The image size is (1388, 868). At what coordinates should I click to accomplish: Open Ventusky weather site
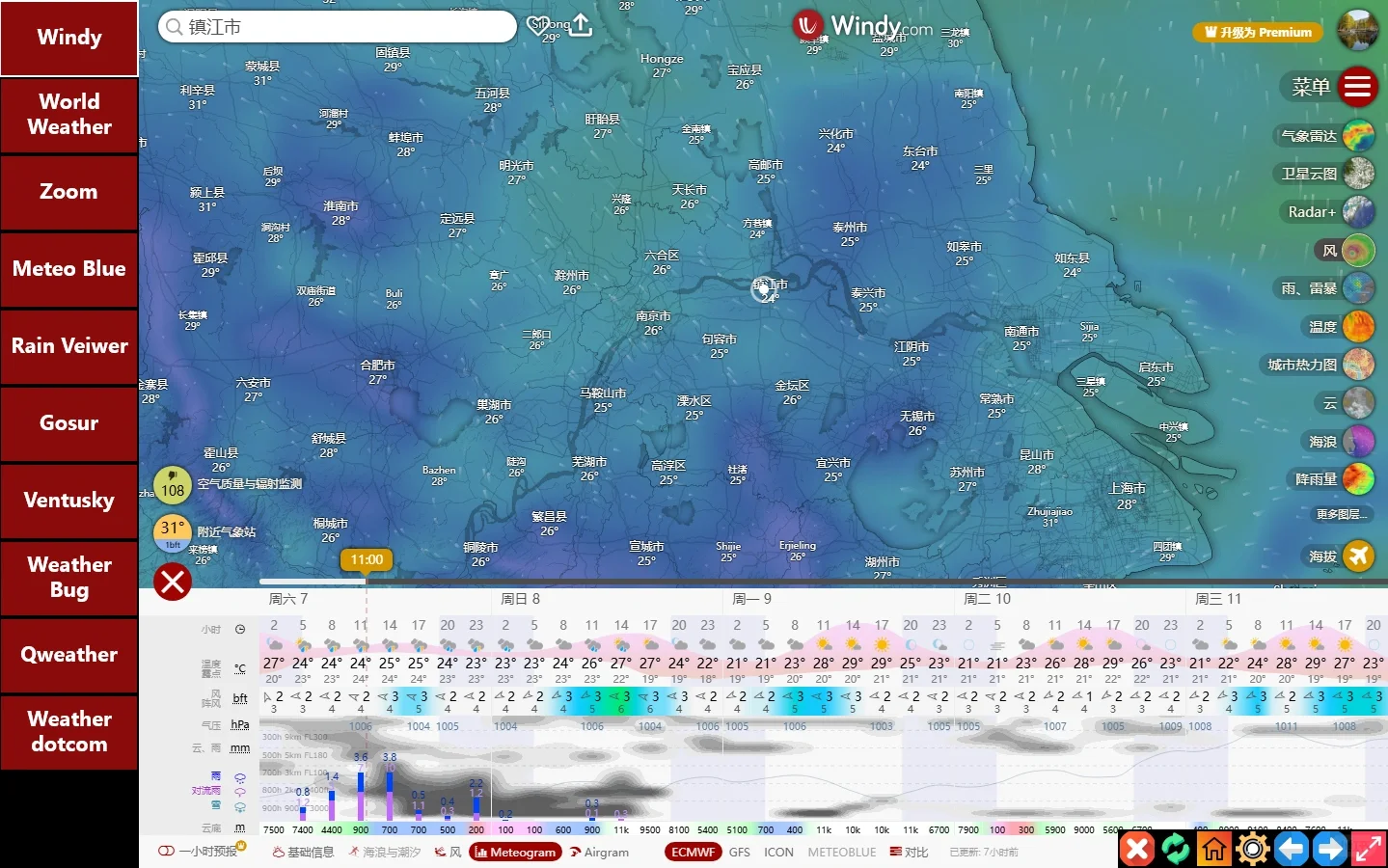click(69, 501)
